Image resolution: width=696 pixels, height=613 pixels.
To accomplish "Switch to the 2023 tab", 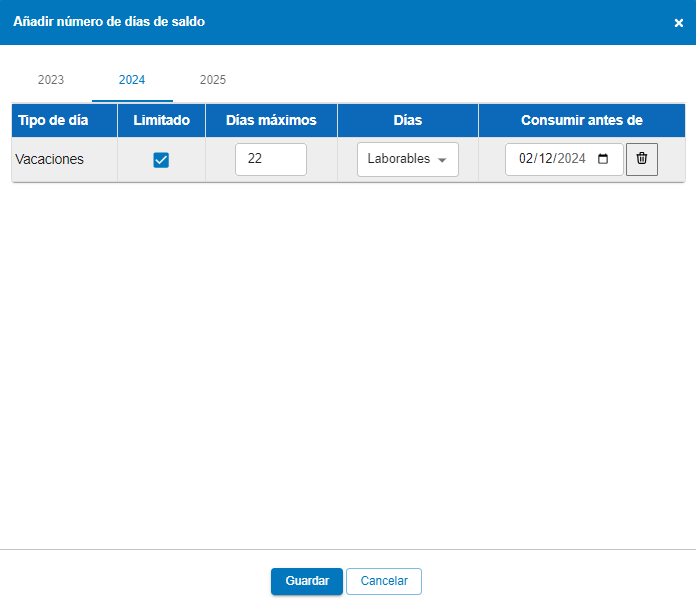I will pyautogui.click(x=51, y=80).
